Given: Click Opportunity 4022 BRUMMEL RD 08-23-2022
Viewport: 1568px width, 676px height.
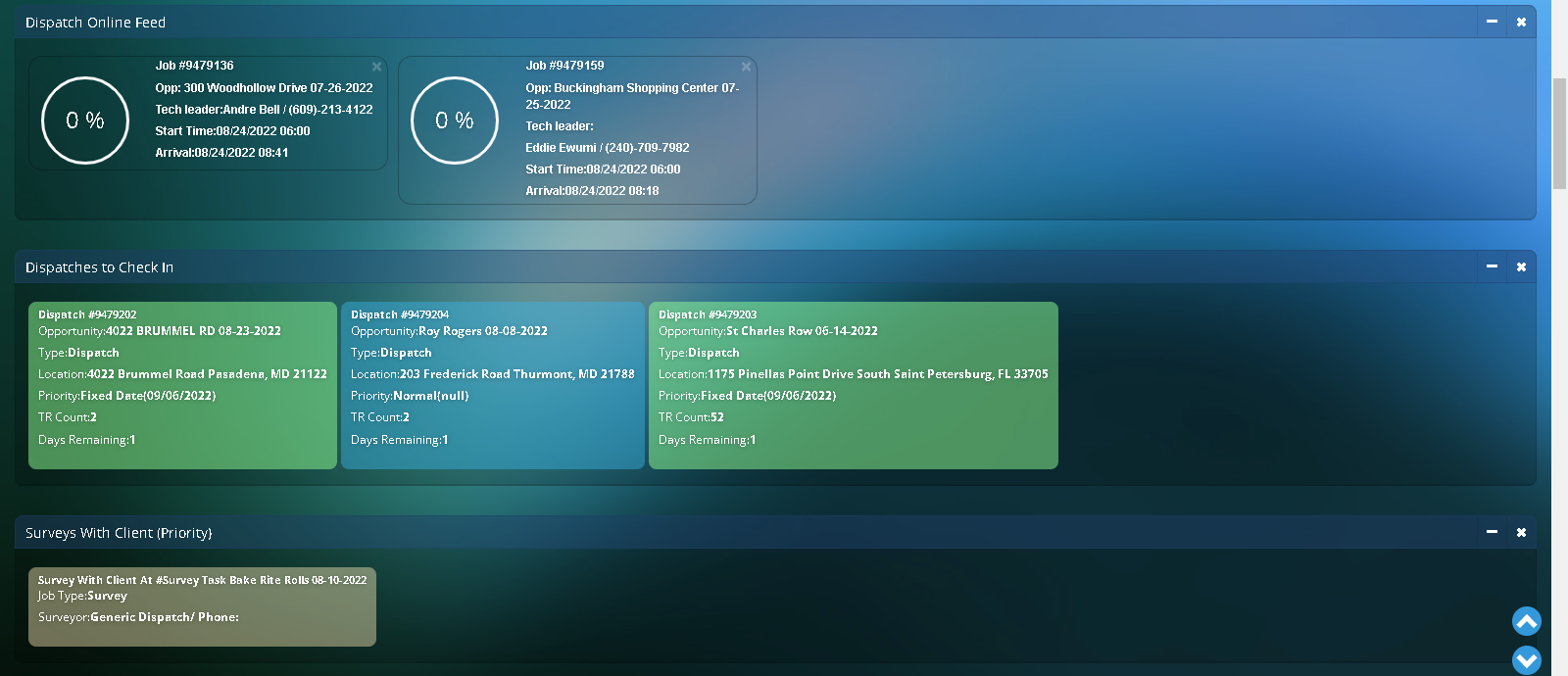Looking at the screenshot, I should click(x=160, y=331).
